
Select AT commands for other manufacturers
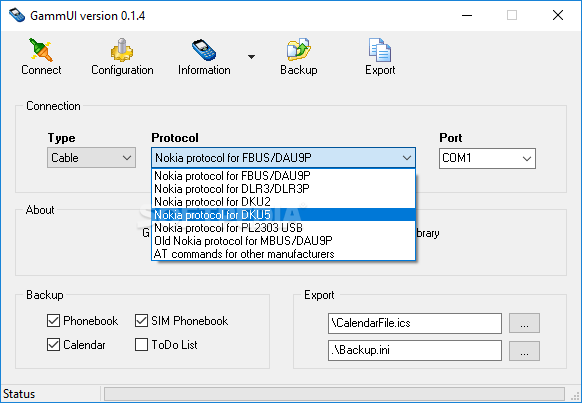coord(283,253)
